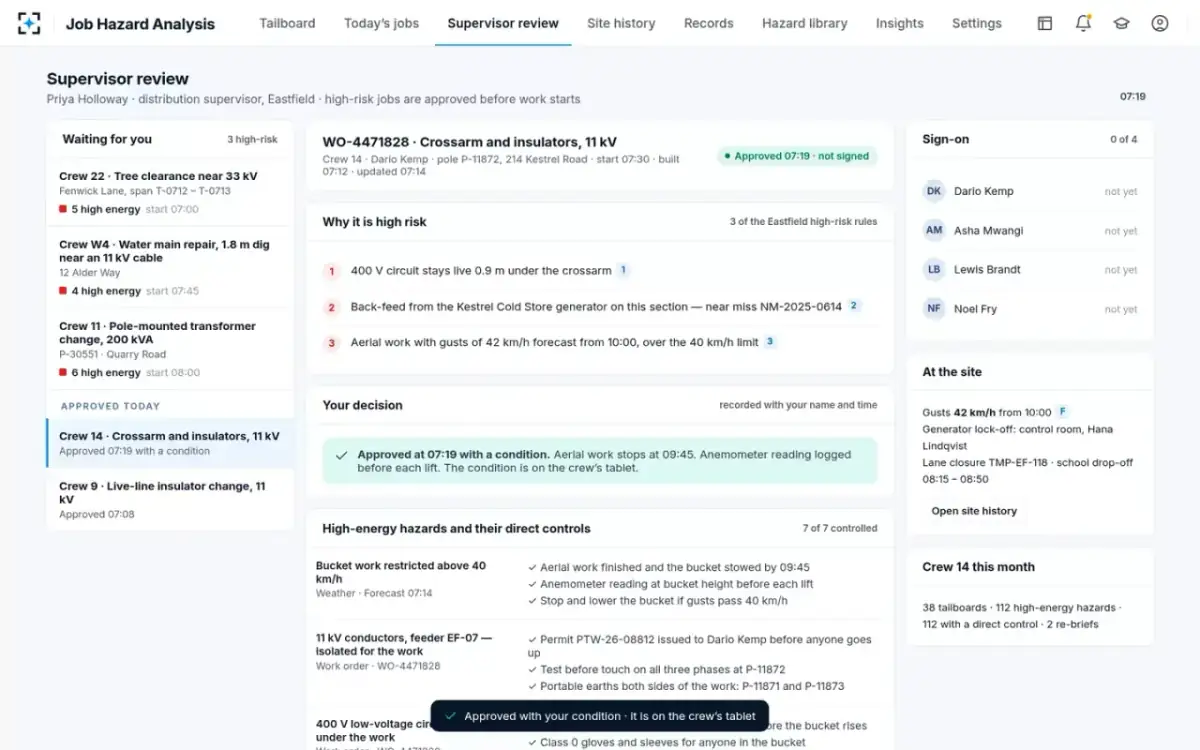
Task: Click the Job Hazard Analysis logo icon
Action: [29, 23]
